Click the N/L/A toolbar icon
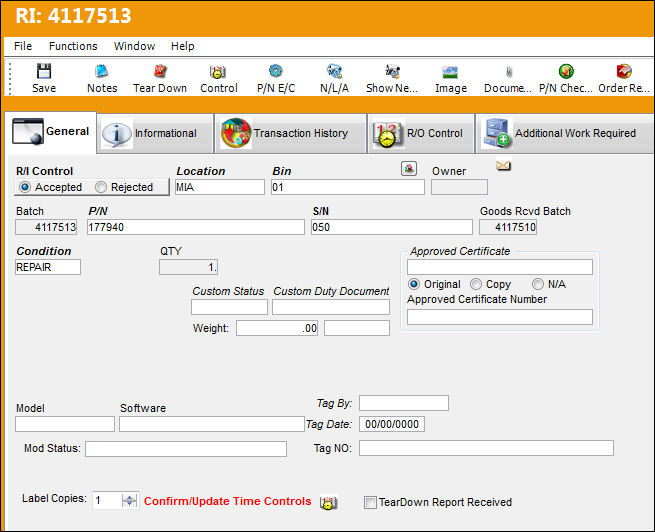The image size is (655, 532). (334, 71)
